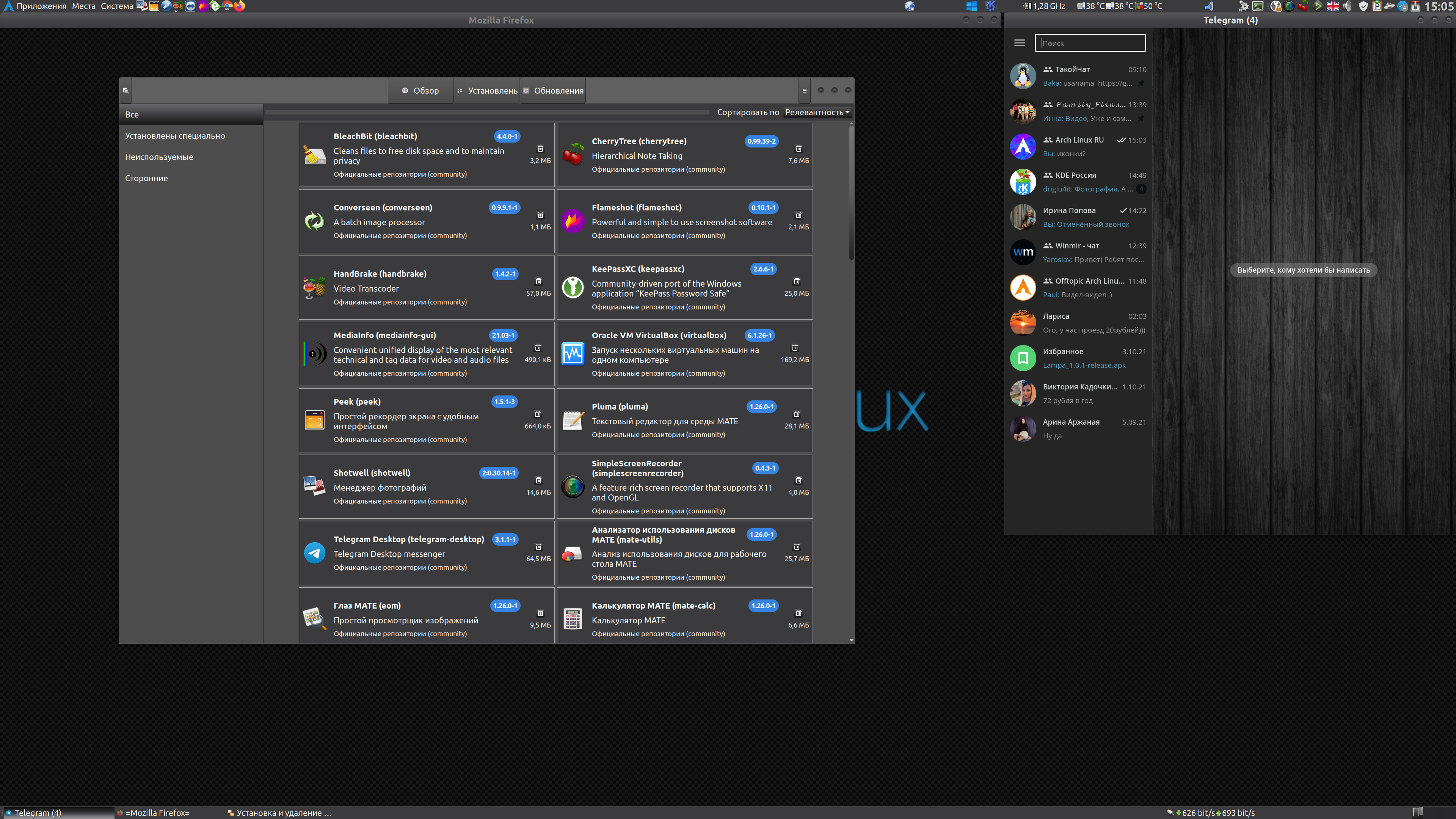Click the search icon in the package manager header
The width and height of the screenshot is (1456, 819).
pos(126,91)
